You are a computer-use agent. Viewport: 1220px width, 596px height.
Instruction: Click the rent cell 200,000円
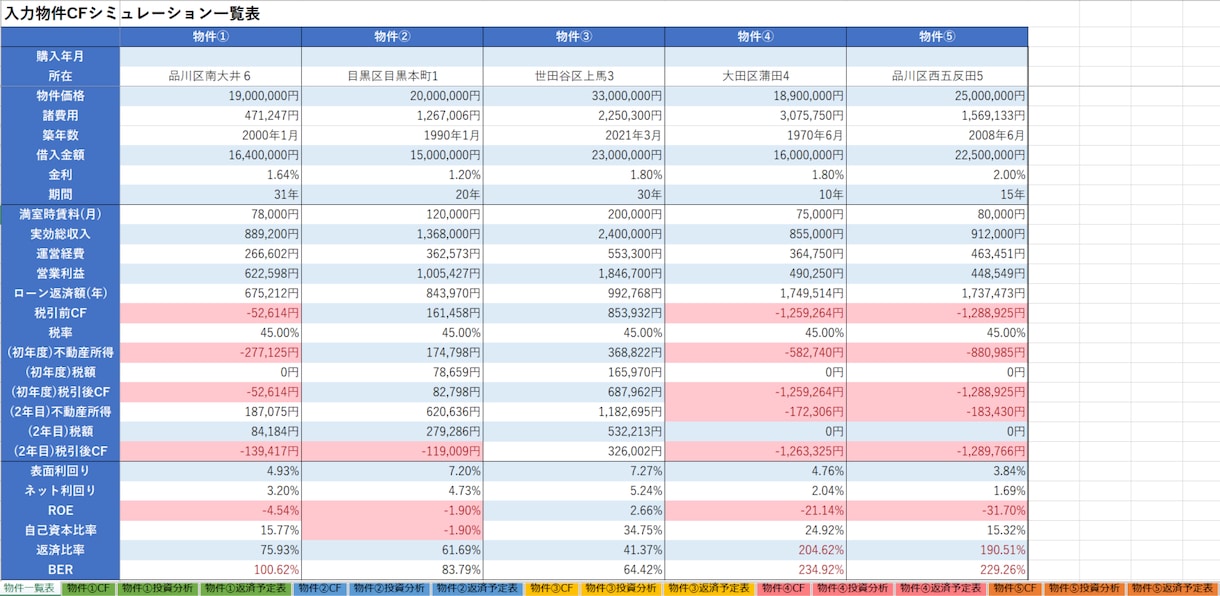click(x=574, y=214)
